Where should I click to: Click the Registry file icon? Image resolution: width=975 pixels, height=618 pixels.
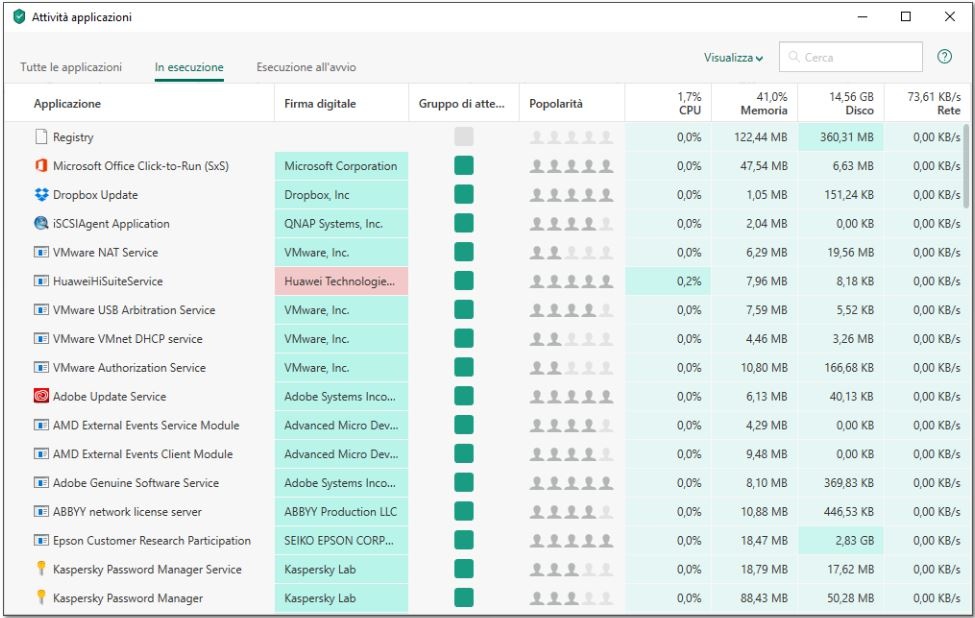tap(41, 137)
